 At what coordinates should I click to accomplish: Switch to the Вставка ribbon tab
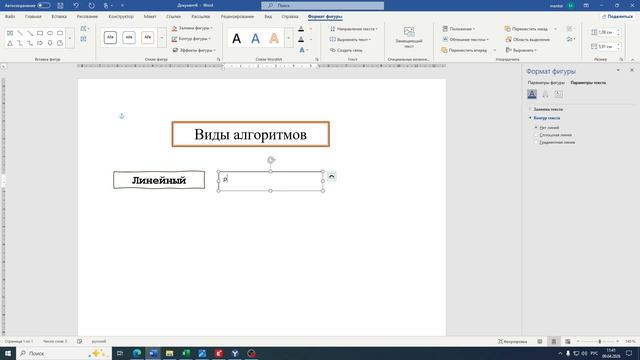[x=59, y=17]
